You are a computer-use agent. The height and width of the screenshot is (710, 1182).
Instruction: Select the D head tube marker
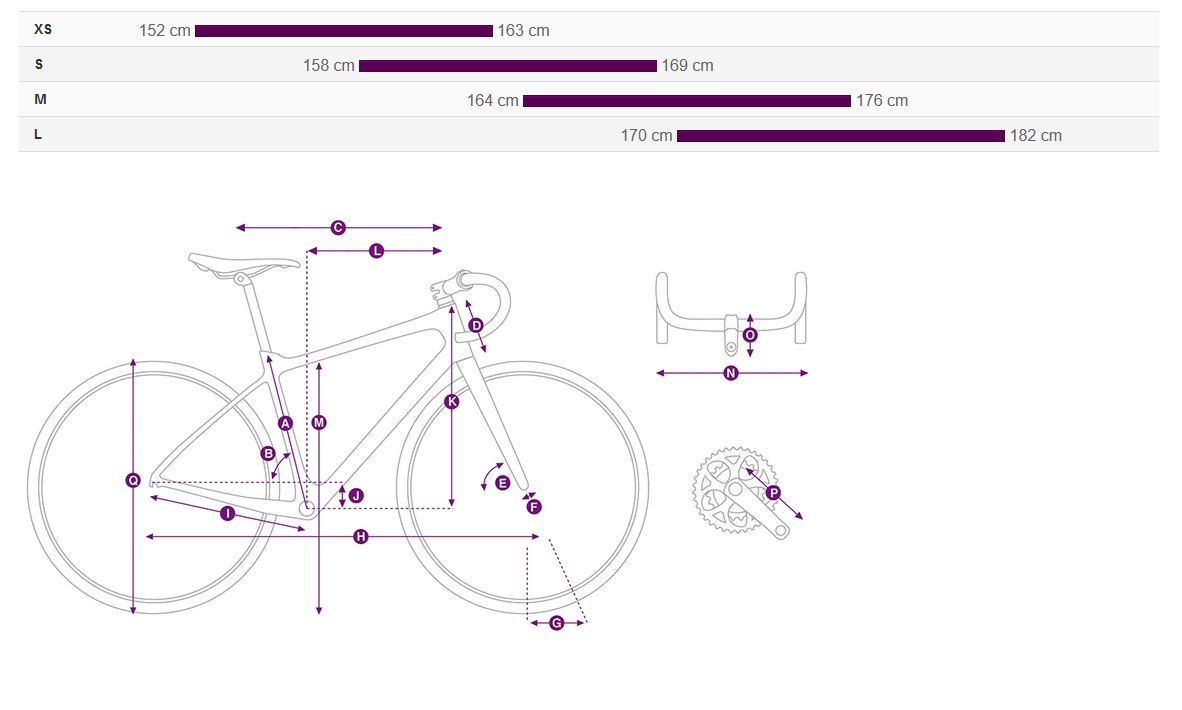coord(476,326)
